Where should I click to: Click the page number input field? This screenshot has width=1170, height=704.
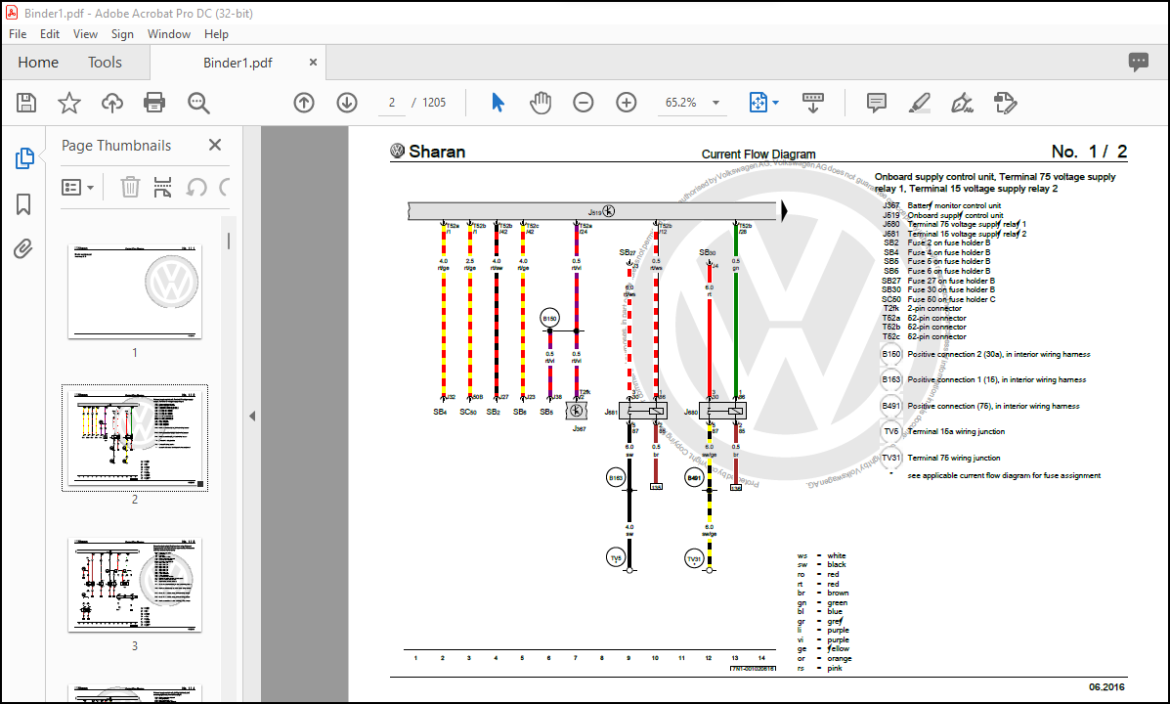tap(392, 103)
